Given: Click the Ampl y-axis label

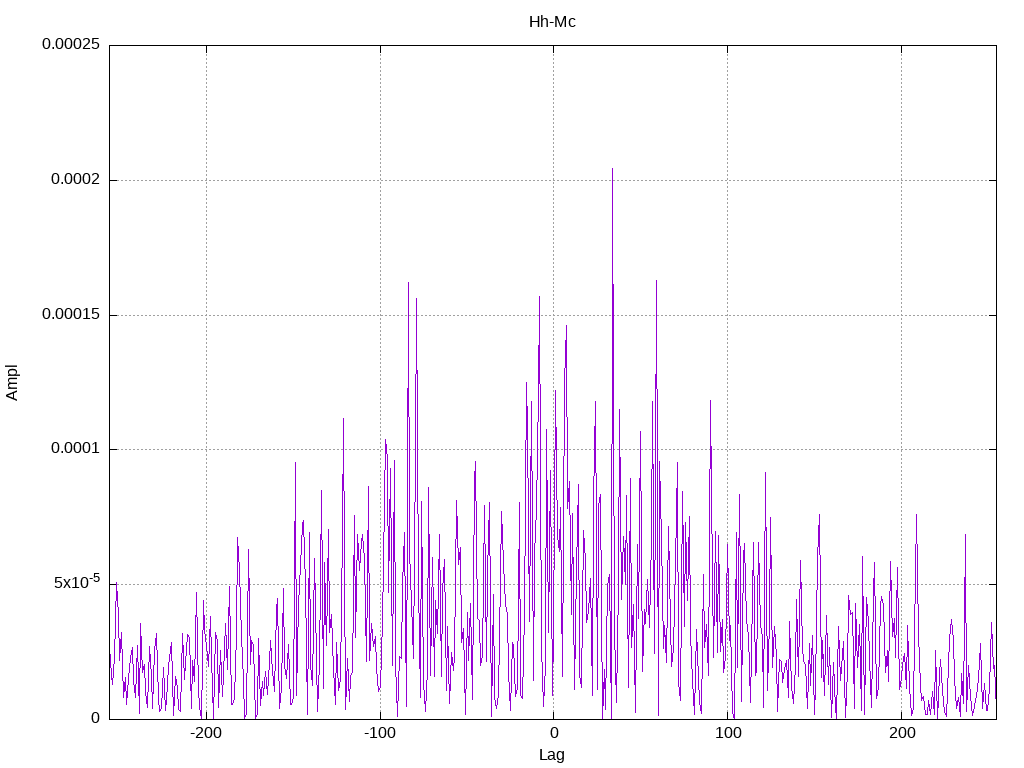Looking at the screenshot, I should click(12, 383).
